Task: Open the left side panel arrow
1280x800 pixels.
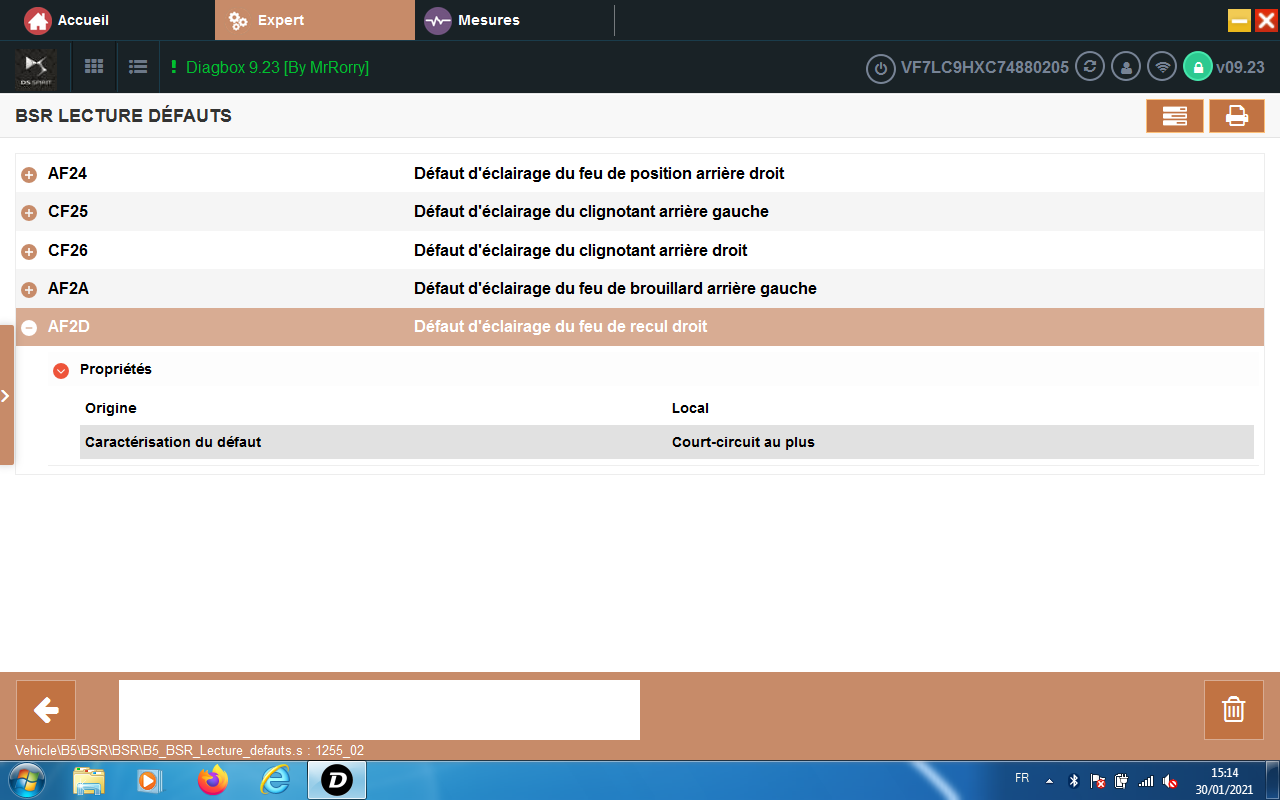Action: (6, 395)
